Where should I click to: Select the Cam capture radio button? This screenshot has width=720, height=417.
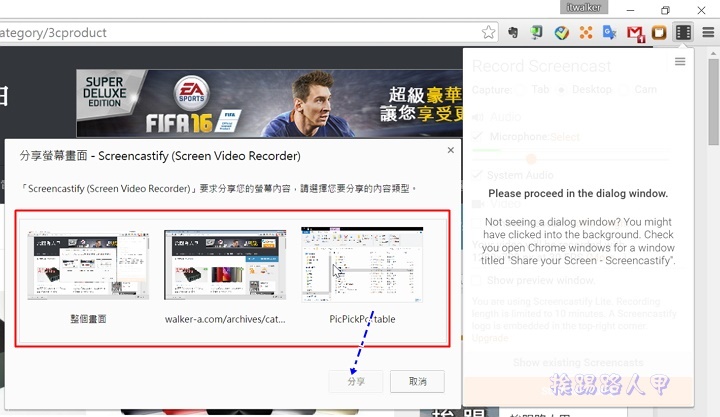pyautogui.click(x=624, y=90)
